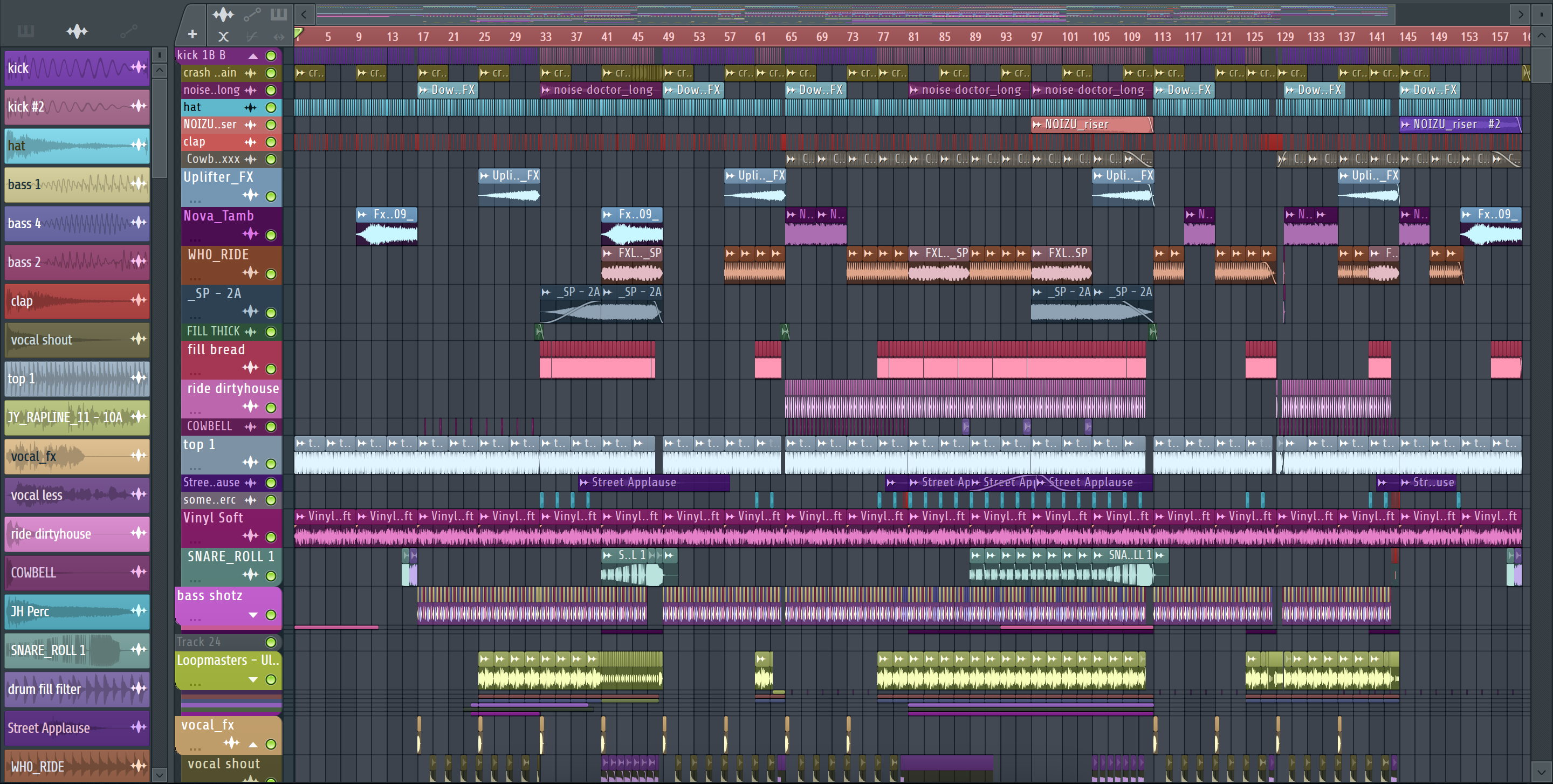Mute the Nova_Tamb track
Screen dimensions: 1553x784
(x=271, y=235)
